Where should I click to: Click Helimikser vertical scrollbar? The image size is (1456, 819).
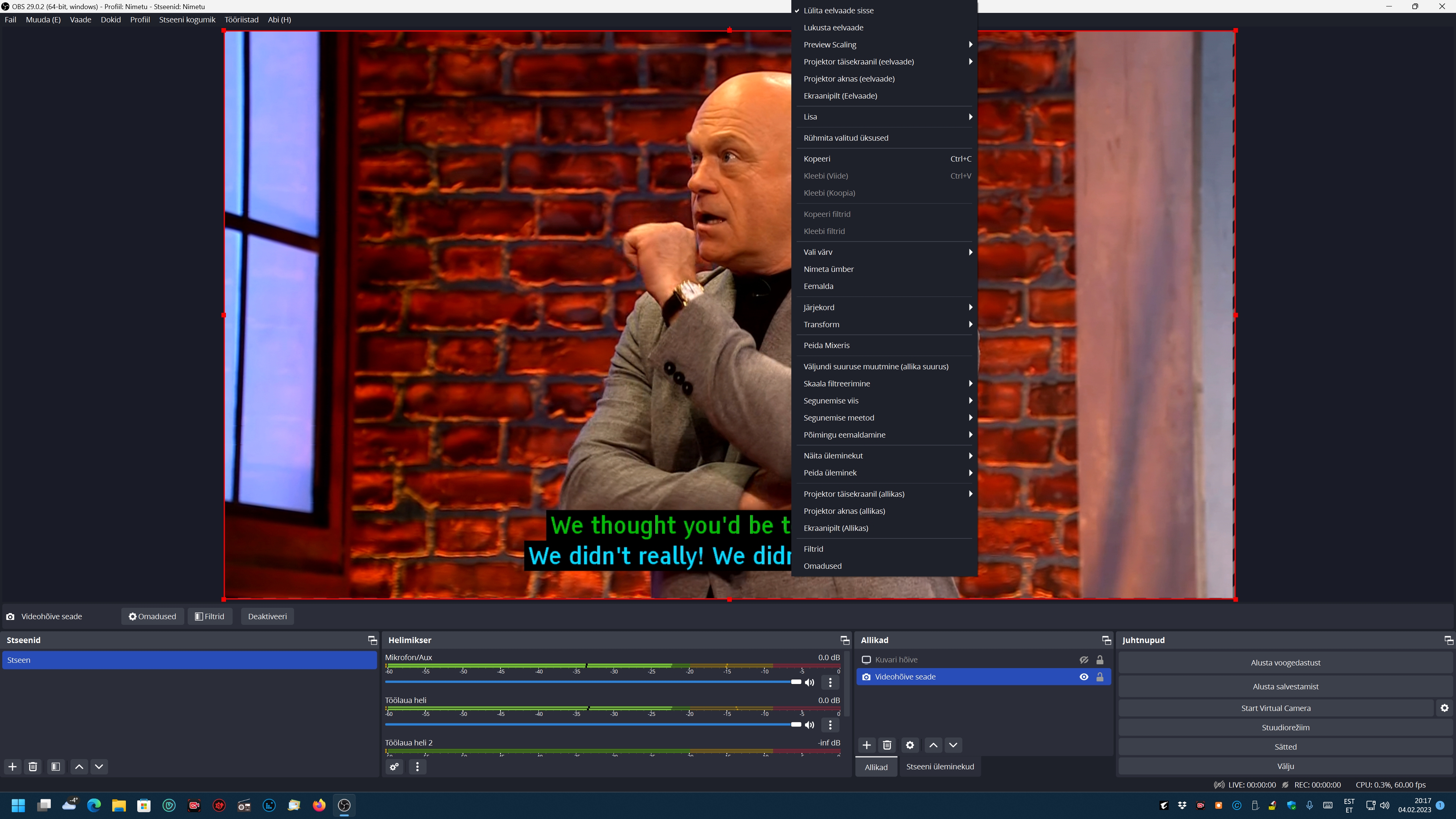847,684
